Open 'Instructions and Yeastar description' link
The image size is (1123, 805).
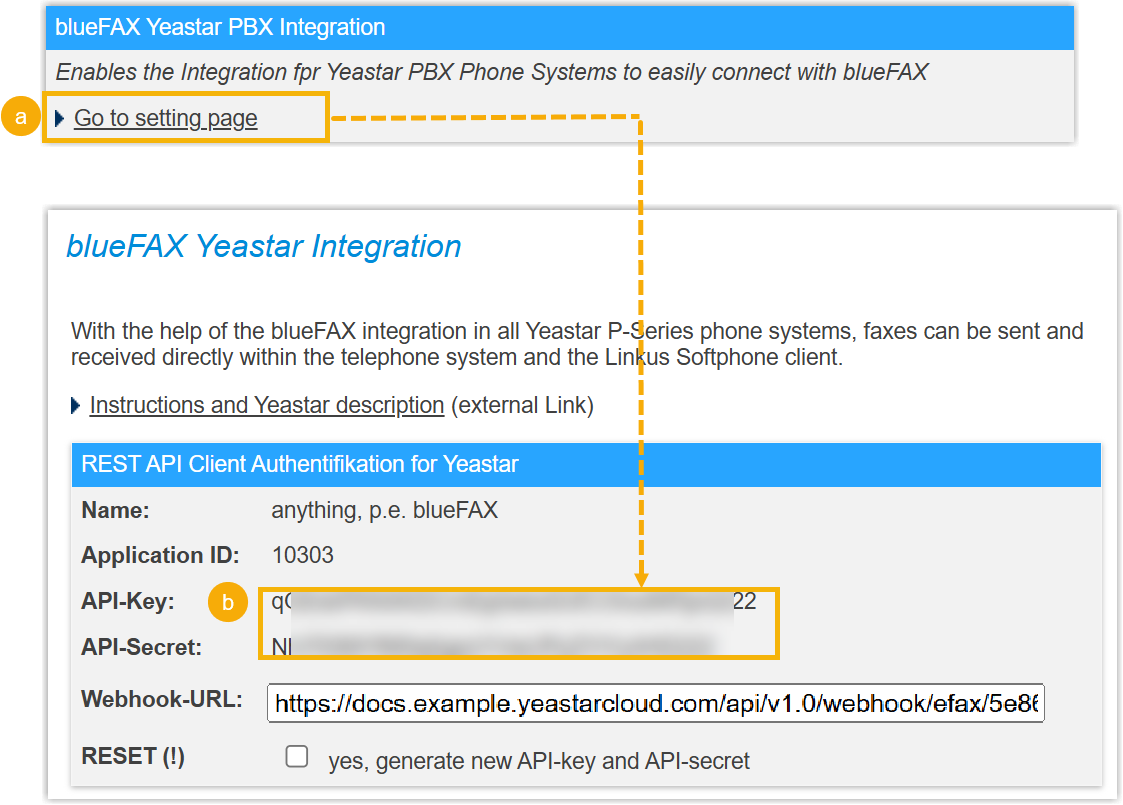266,405
